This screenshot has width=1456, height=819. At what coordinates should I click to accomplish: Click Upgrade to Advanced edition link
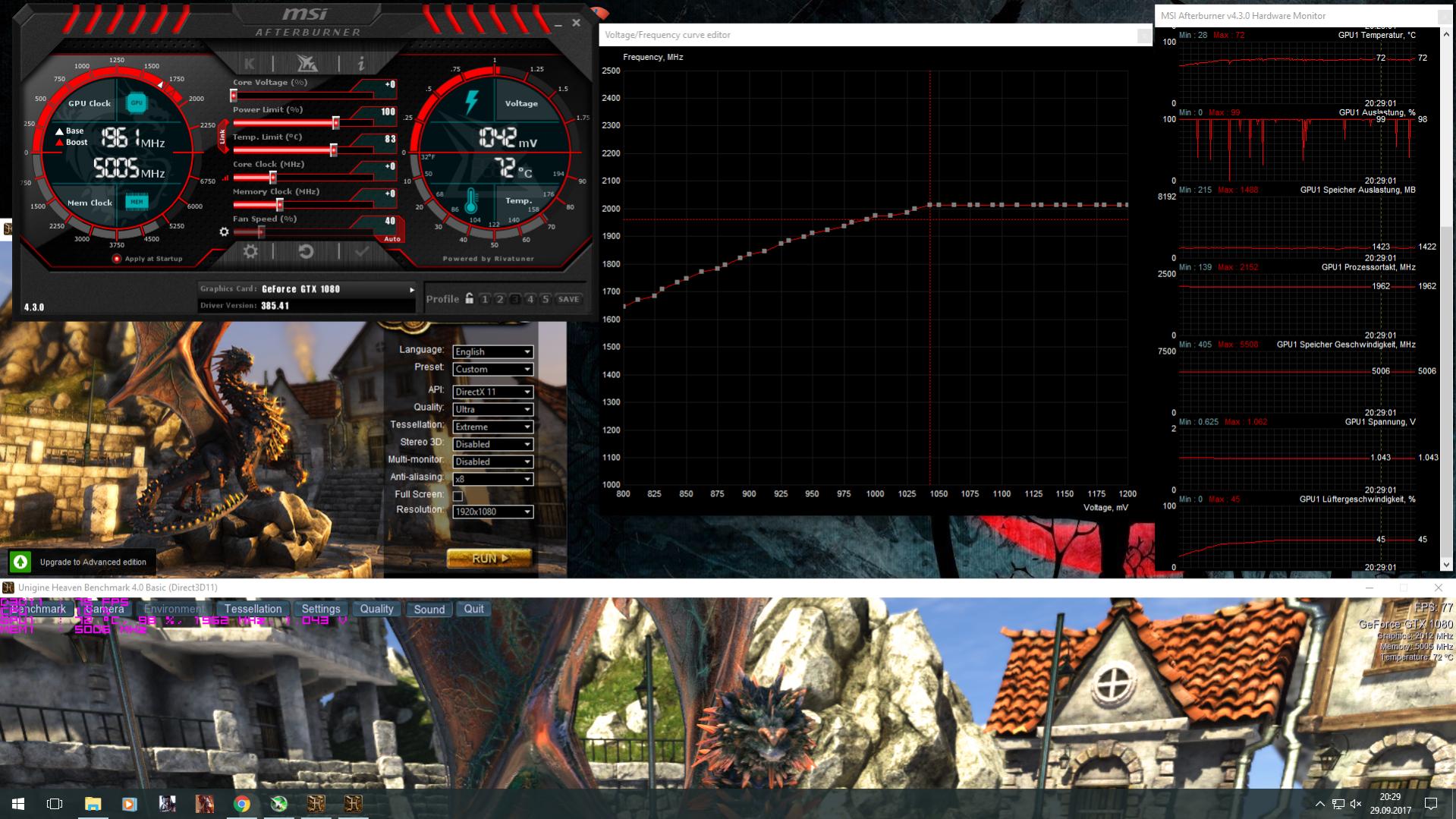tap(93, 562)
